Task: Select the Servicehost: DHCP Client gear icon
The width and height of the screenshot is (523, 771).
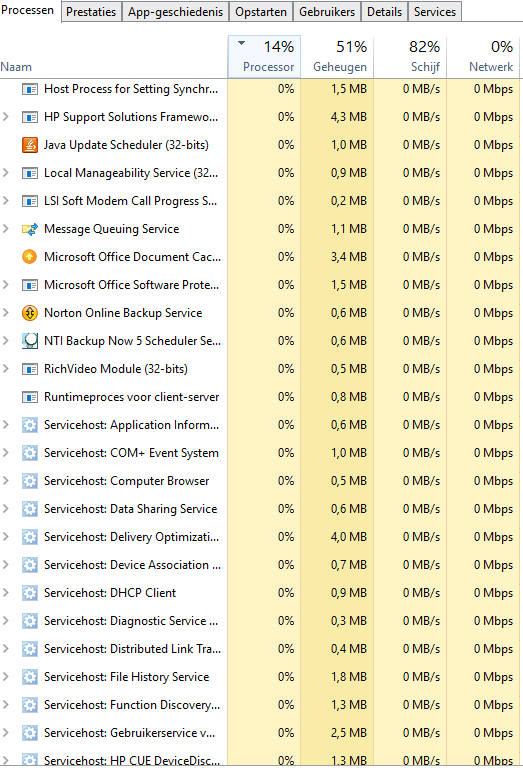Action: (x=30, y=593)
